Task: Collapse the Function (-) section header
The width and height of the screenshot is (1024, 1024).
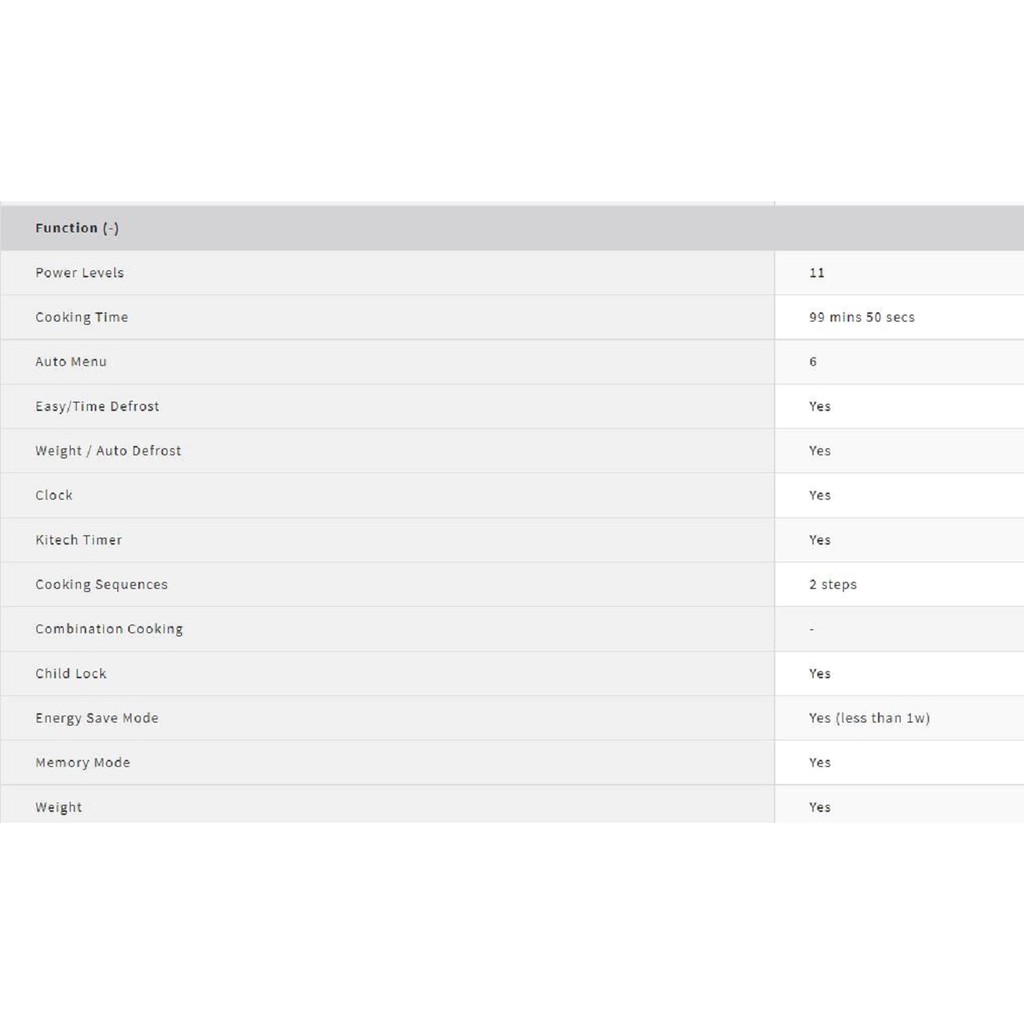Action: pyautogui.click(x=77, y=228)
